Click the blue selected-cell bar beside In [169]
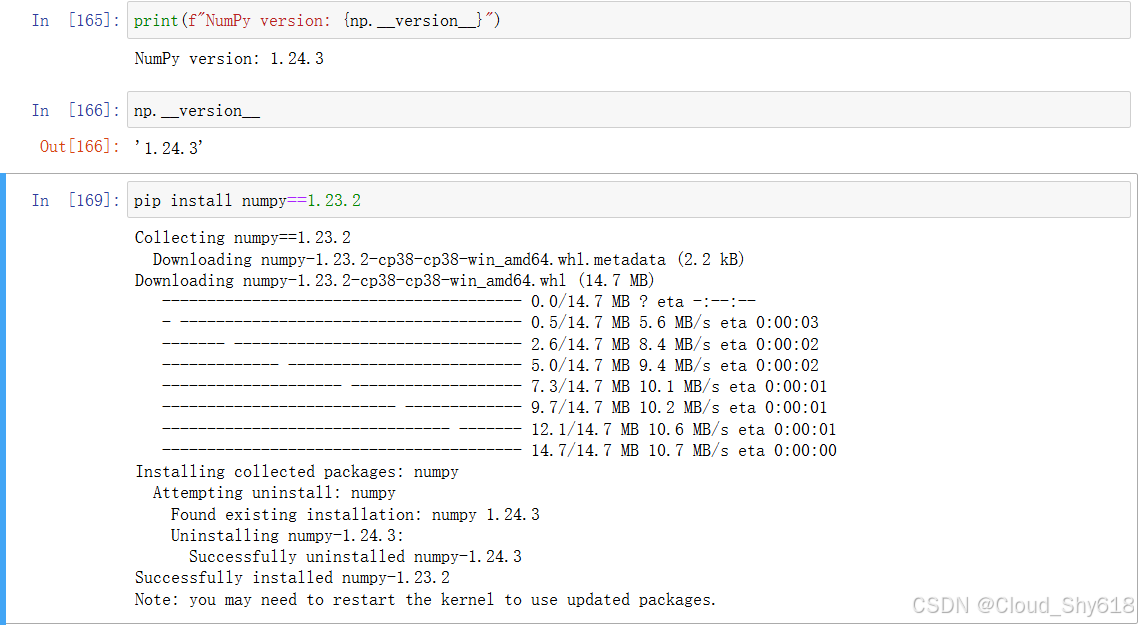The image size is (1138, 625). tap(3, 399)
